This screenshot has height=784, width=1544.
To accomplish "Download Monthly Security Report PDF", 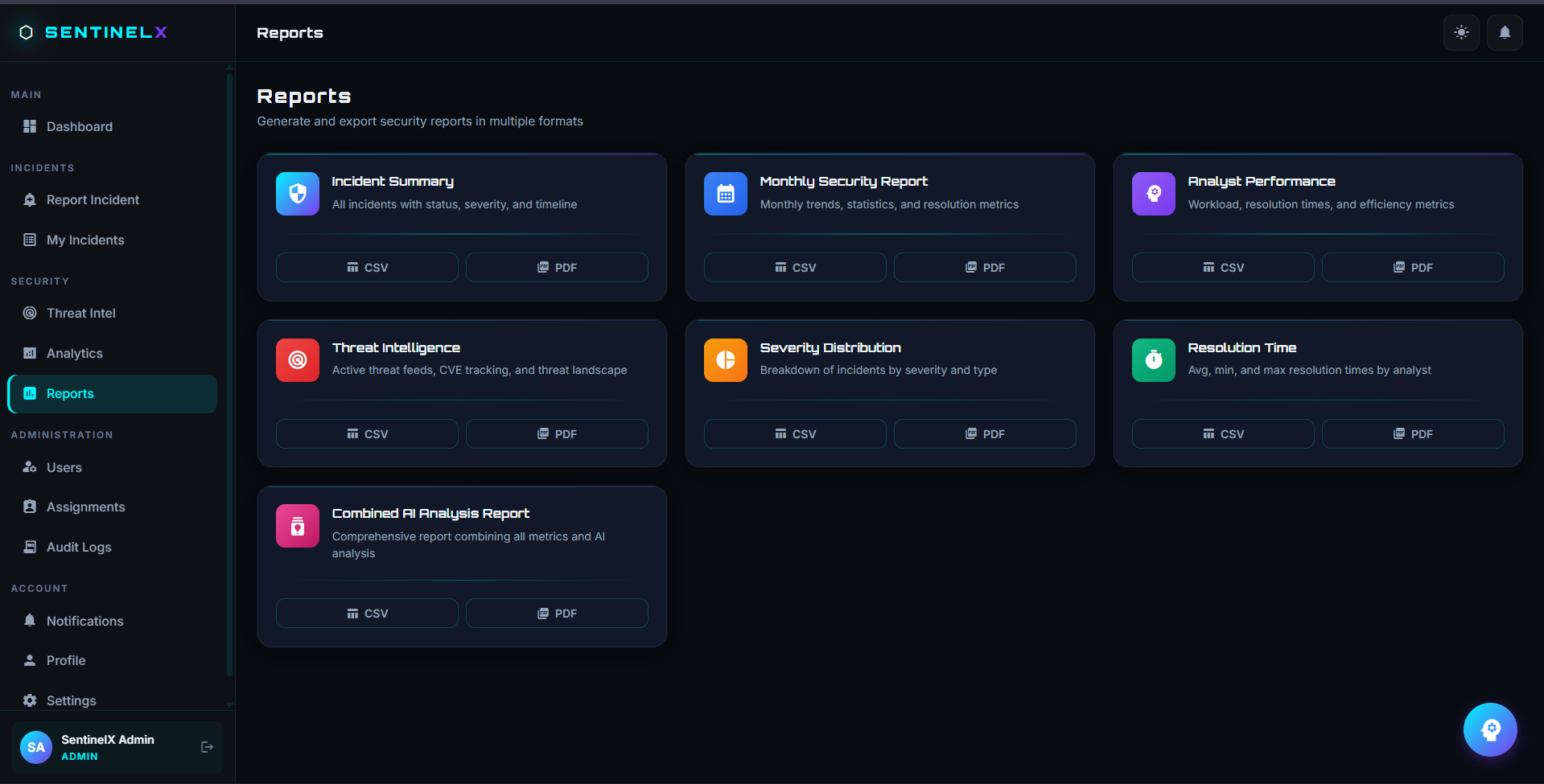I will 985,268.
